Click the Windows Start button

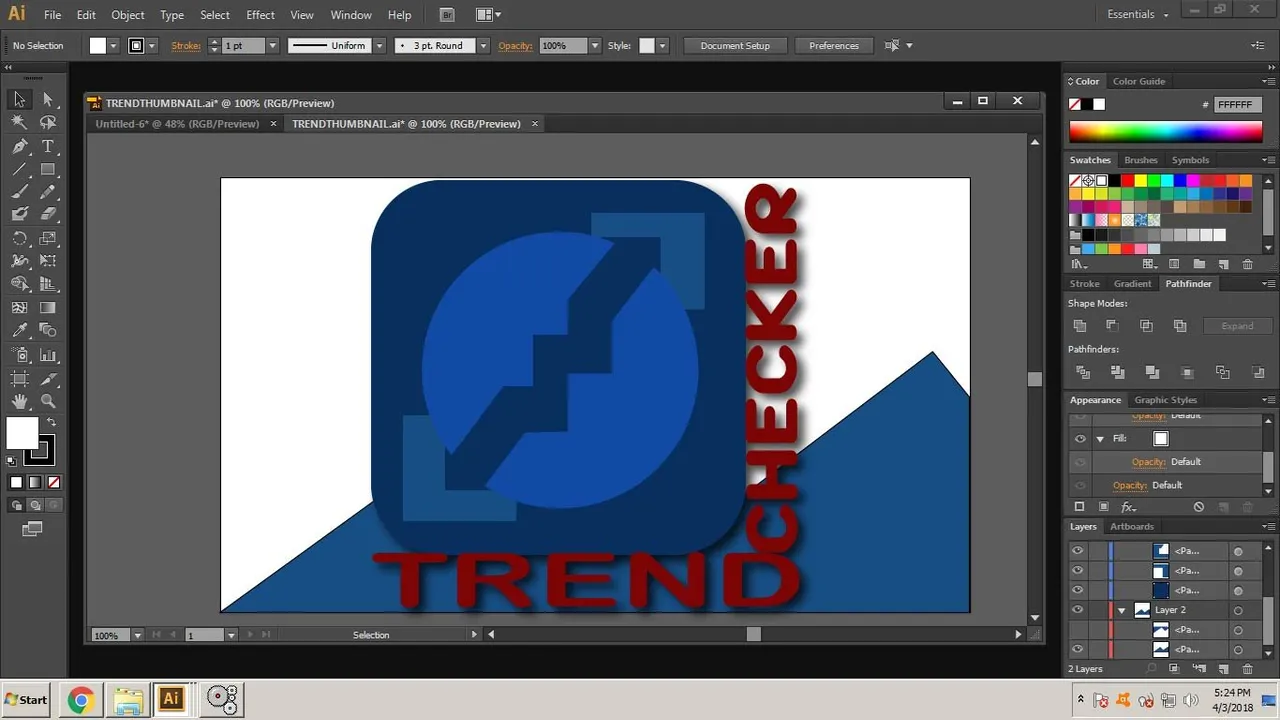[27, 699]
